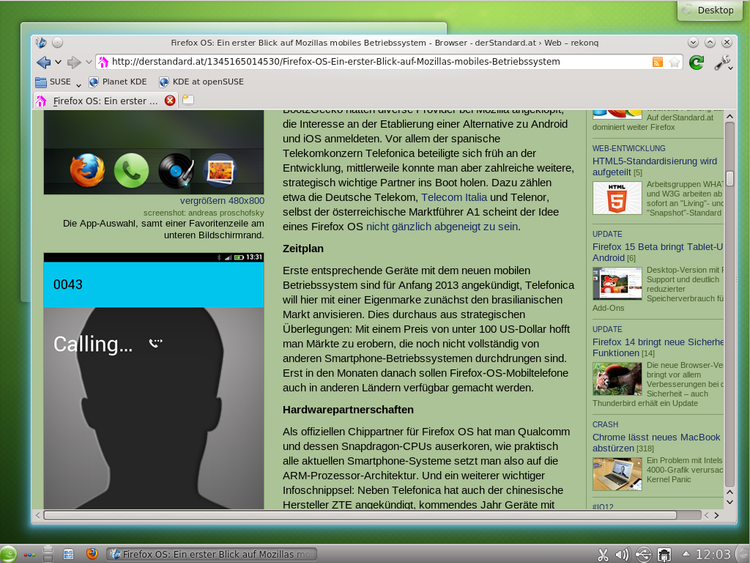
Task: Open the SUSE bookmarks folder
Action: [54, 82]
